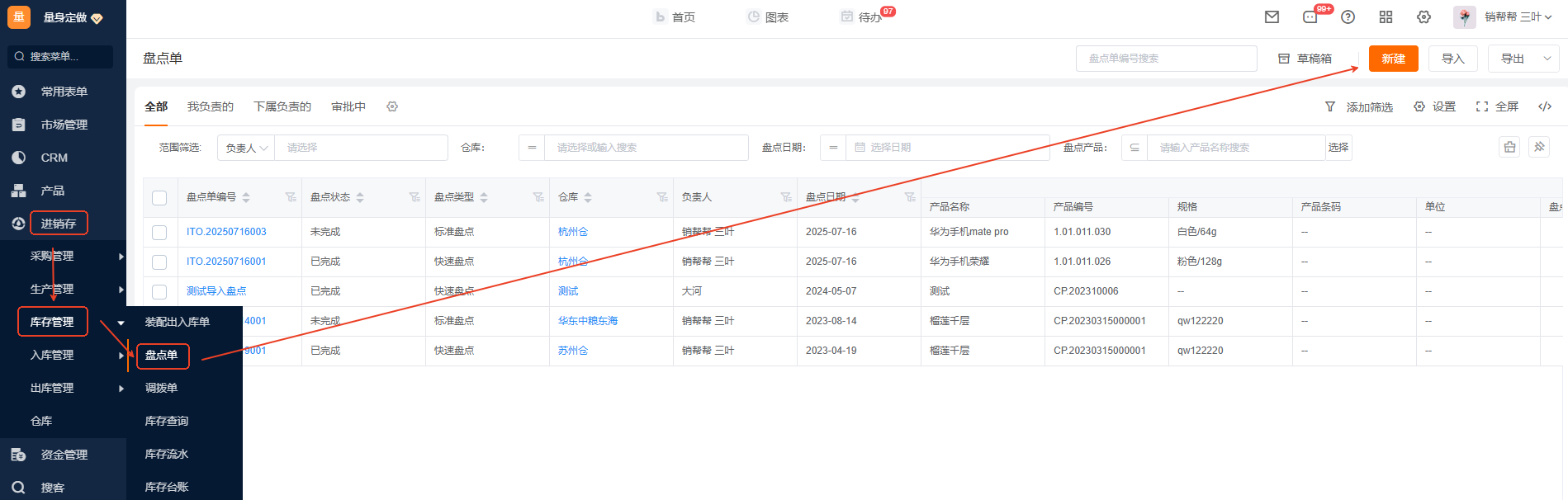The image size is (1568, 500).
Task: Click the code embed icon beside 全屏
Action: 1545,106
